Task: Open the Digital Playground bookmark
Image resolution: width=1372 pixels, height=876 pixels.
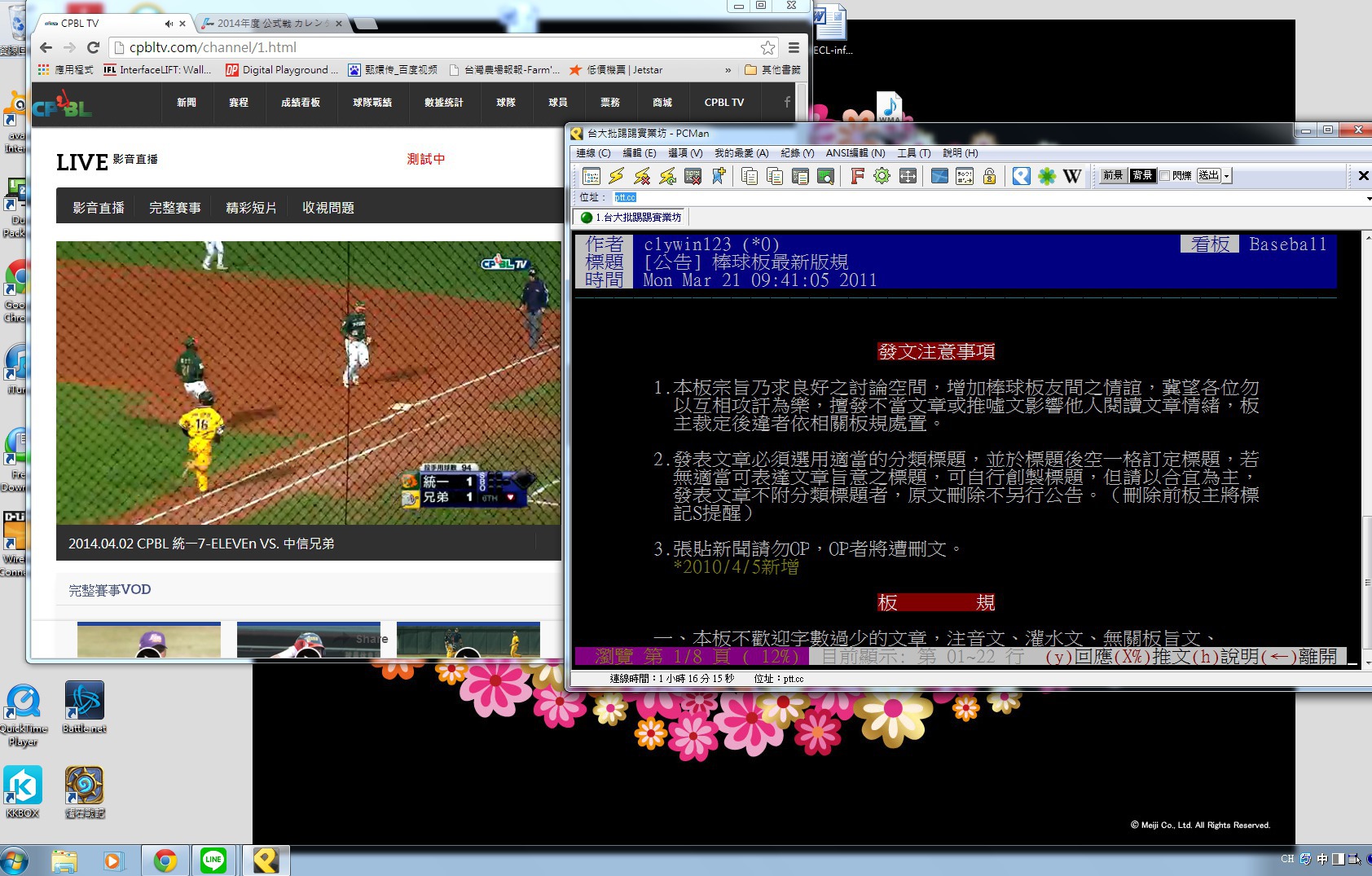Action: pos(281,70)
